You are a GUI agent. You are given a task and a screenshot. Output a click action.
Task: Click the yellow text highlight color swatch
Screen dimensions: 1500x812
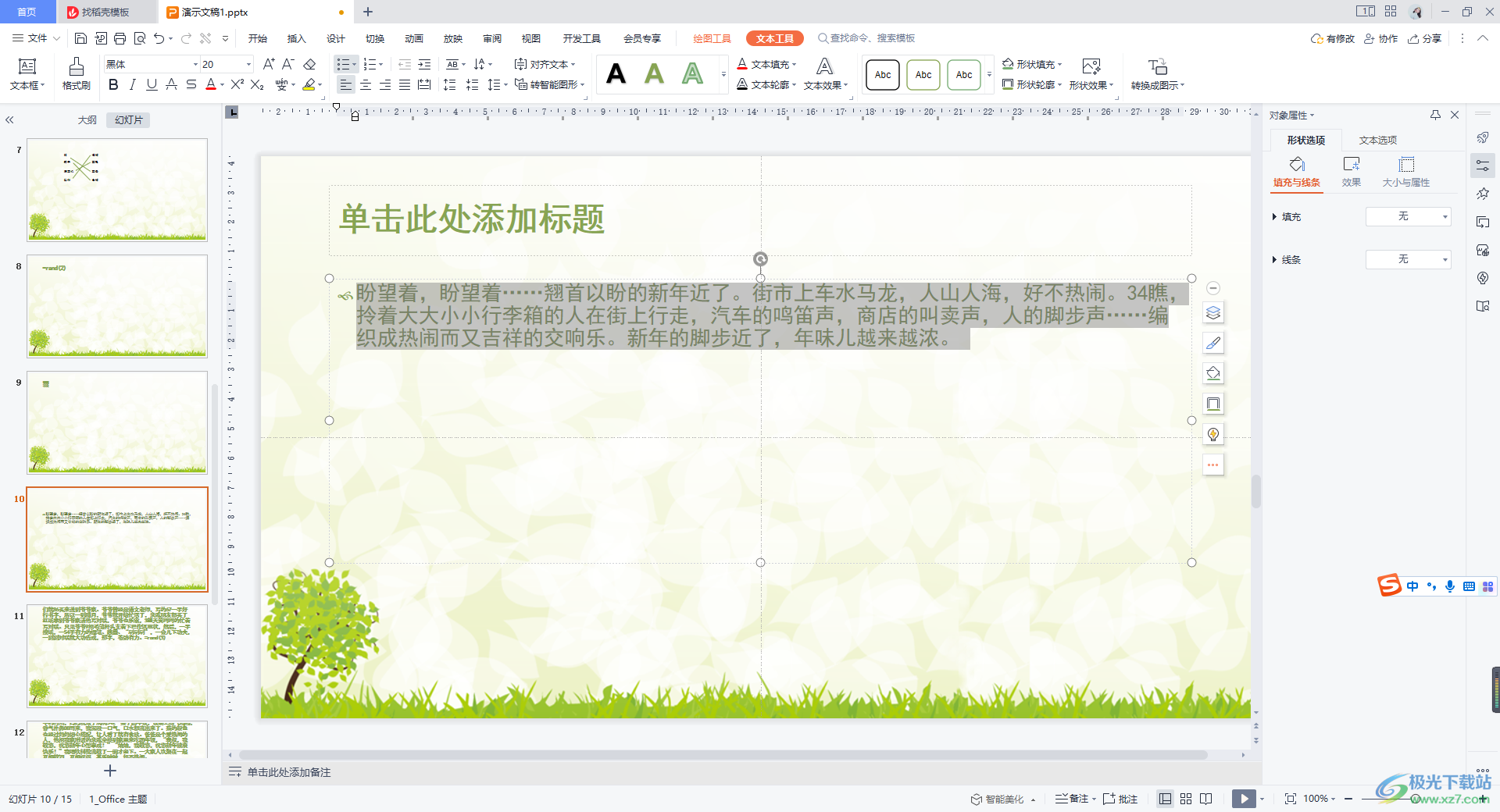tap(309, 84)
